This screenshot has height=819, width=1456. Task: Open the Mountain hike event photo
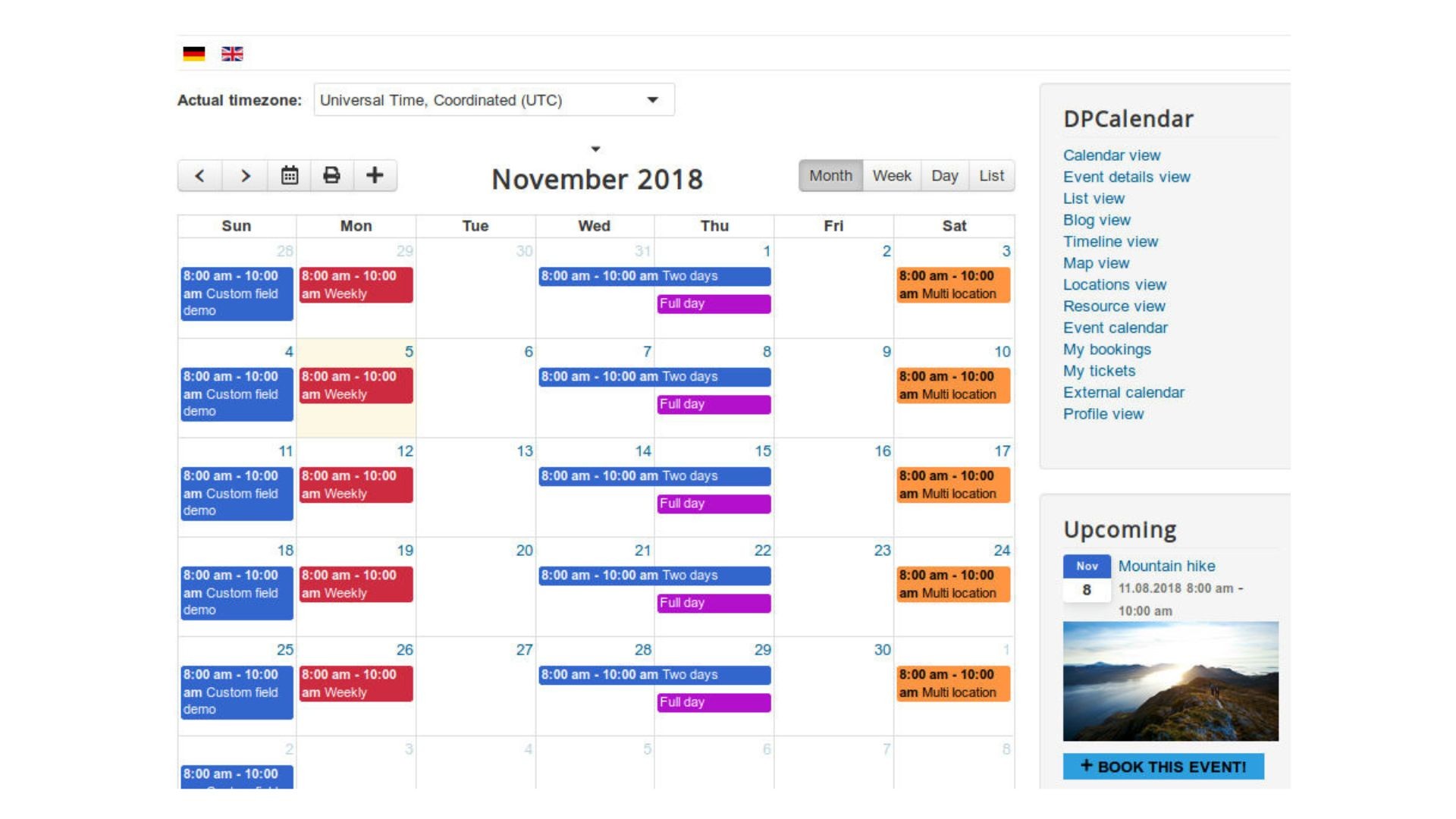point(1170,681)
